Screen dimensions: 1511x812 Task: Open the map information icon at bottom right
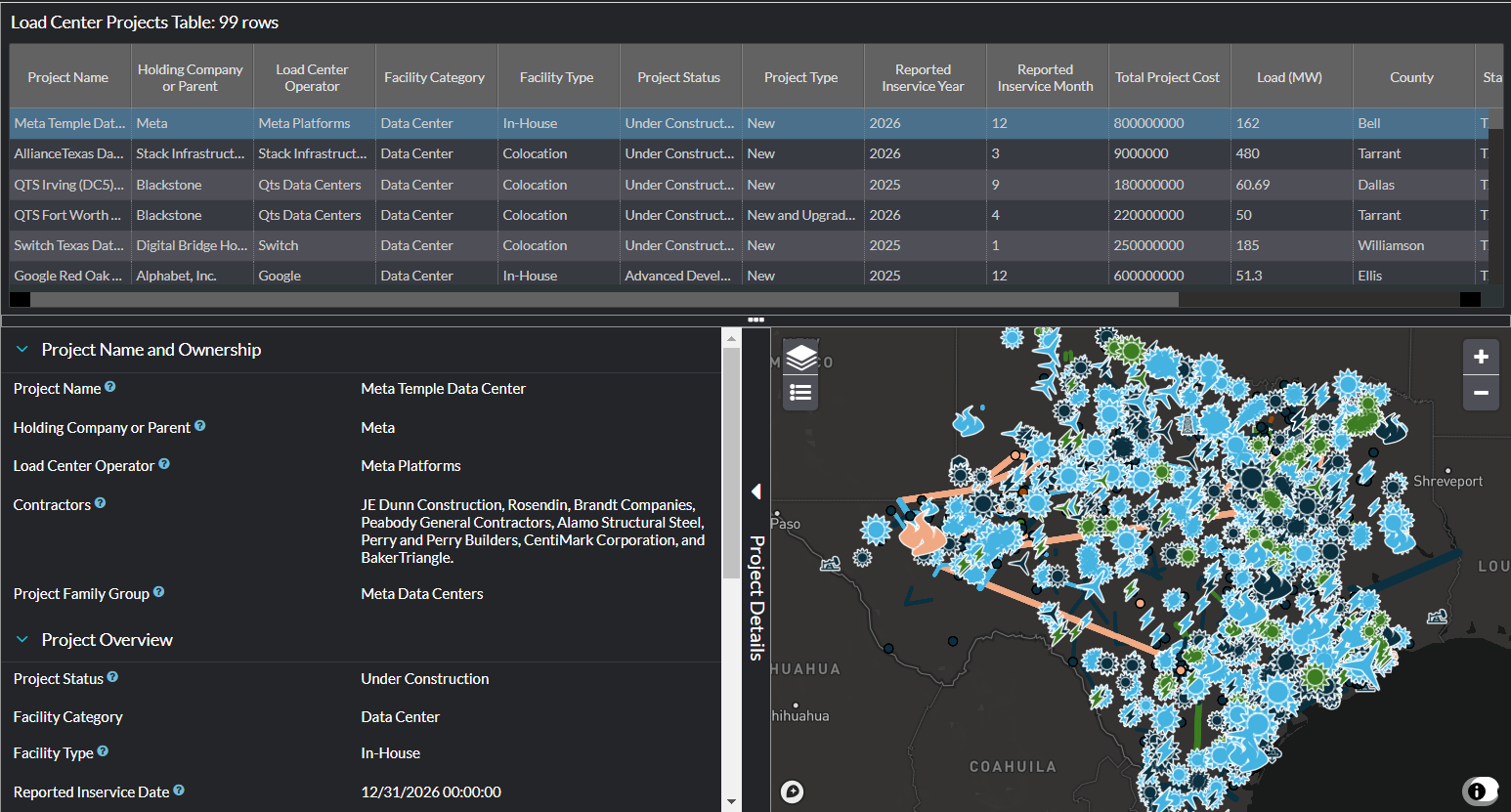tap(1482, 791)
